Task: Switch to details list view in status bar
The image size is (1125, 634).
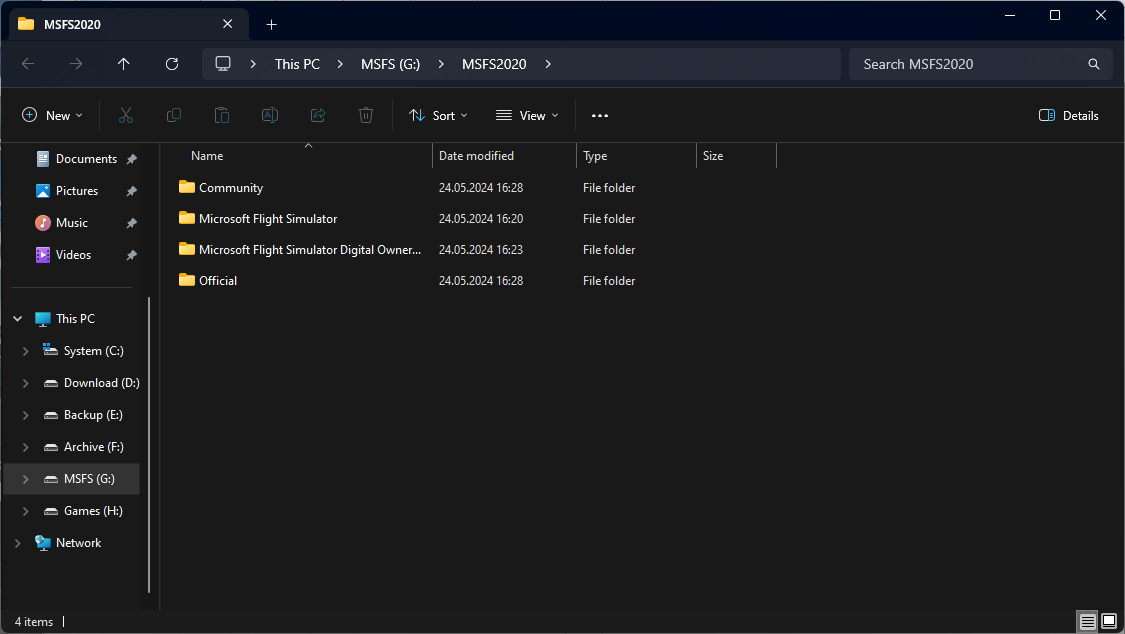Action: [1088, 622]
